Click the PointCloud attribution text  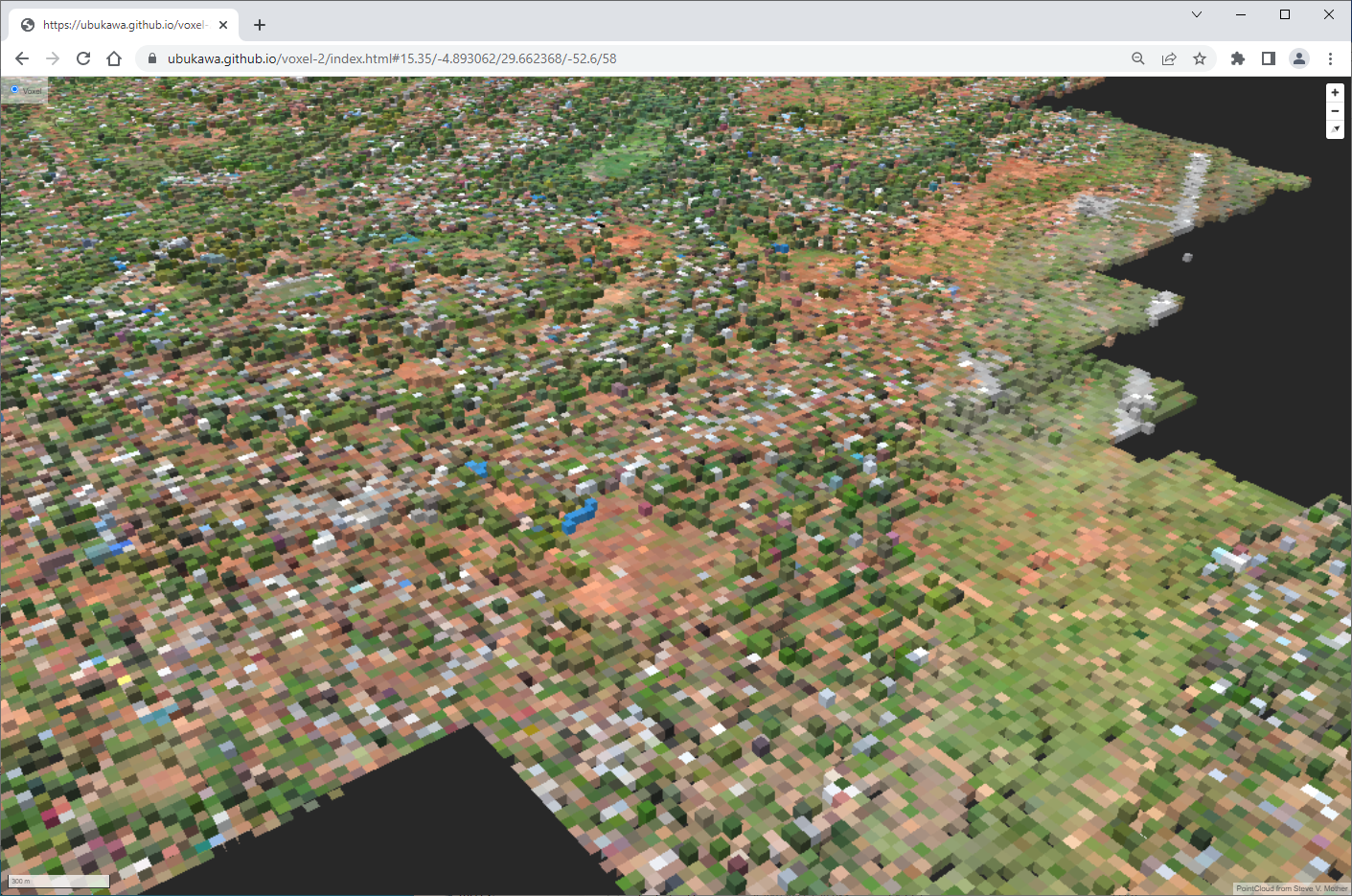(1292, 888)
